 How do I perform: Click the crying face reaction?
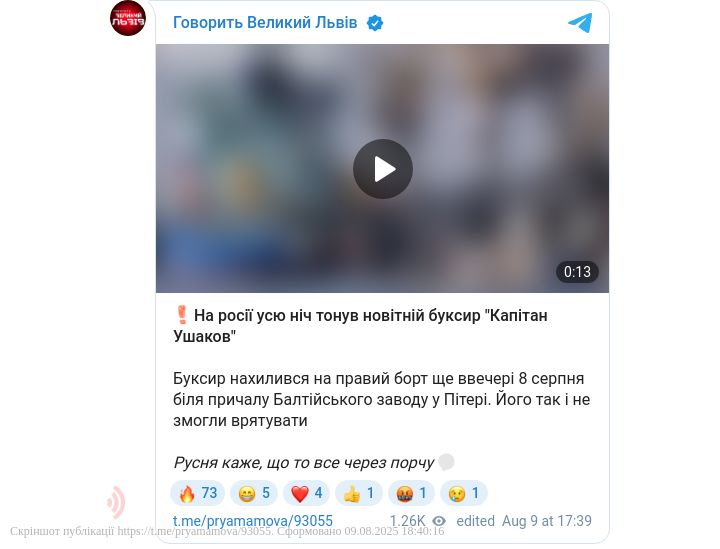463,493
